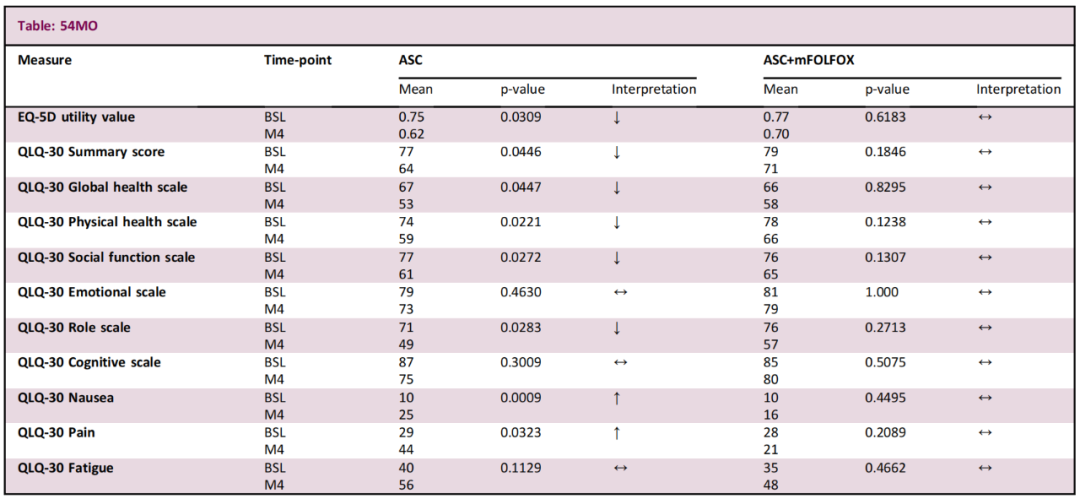The image size is (1080, 499).
Task: Click the up arrow in QLQ-30 Nausea row
Action: click(x=617, y=398)
